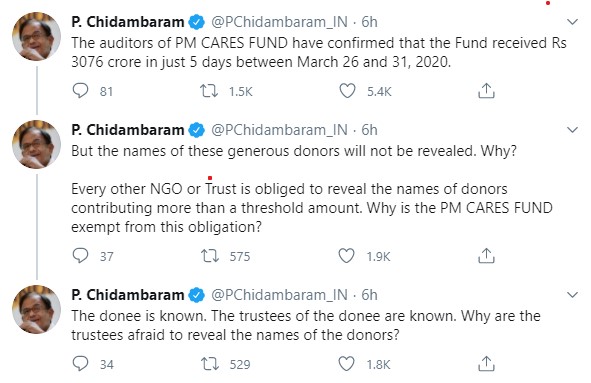Like the tweet with 5.4K likes
The width and height of the screenshot is (591, 383).
pyautogui.click(x=347, y=91)
